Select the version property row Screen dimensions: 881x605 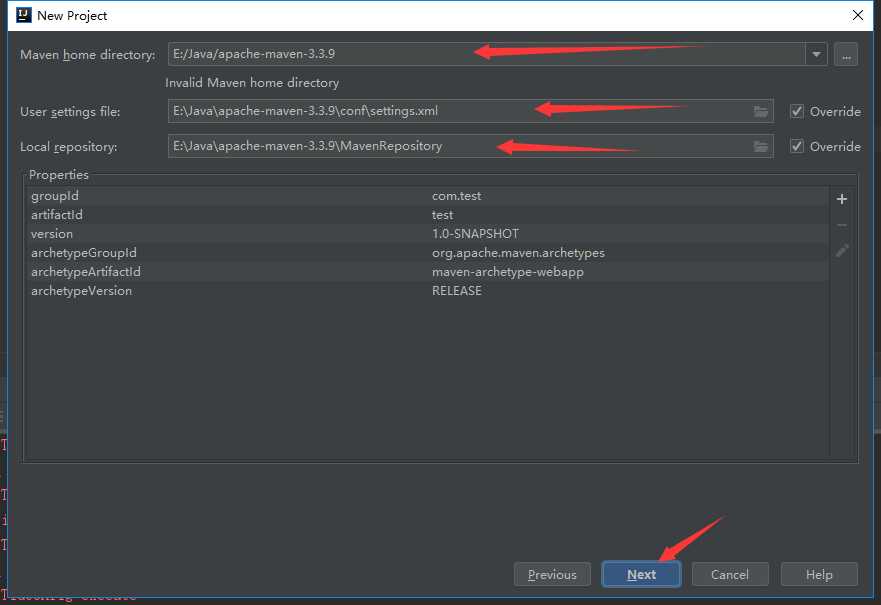tap(427, 234)
